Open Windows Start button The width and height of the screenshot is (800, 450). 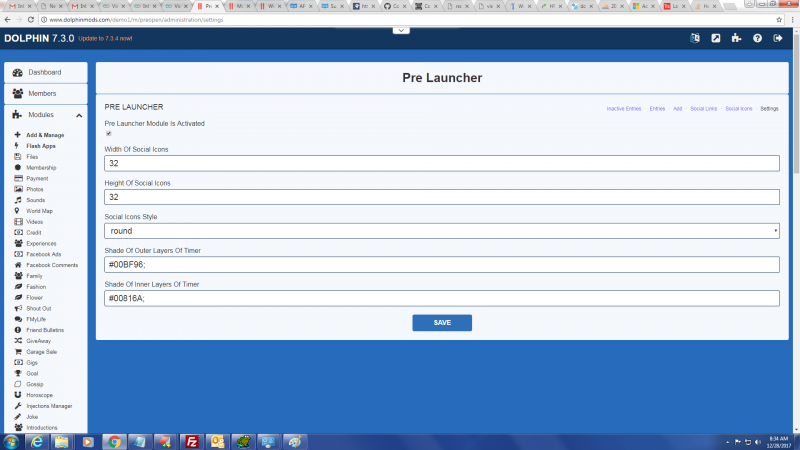(x=11, y=442)
